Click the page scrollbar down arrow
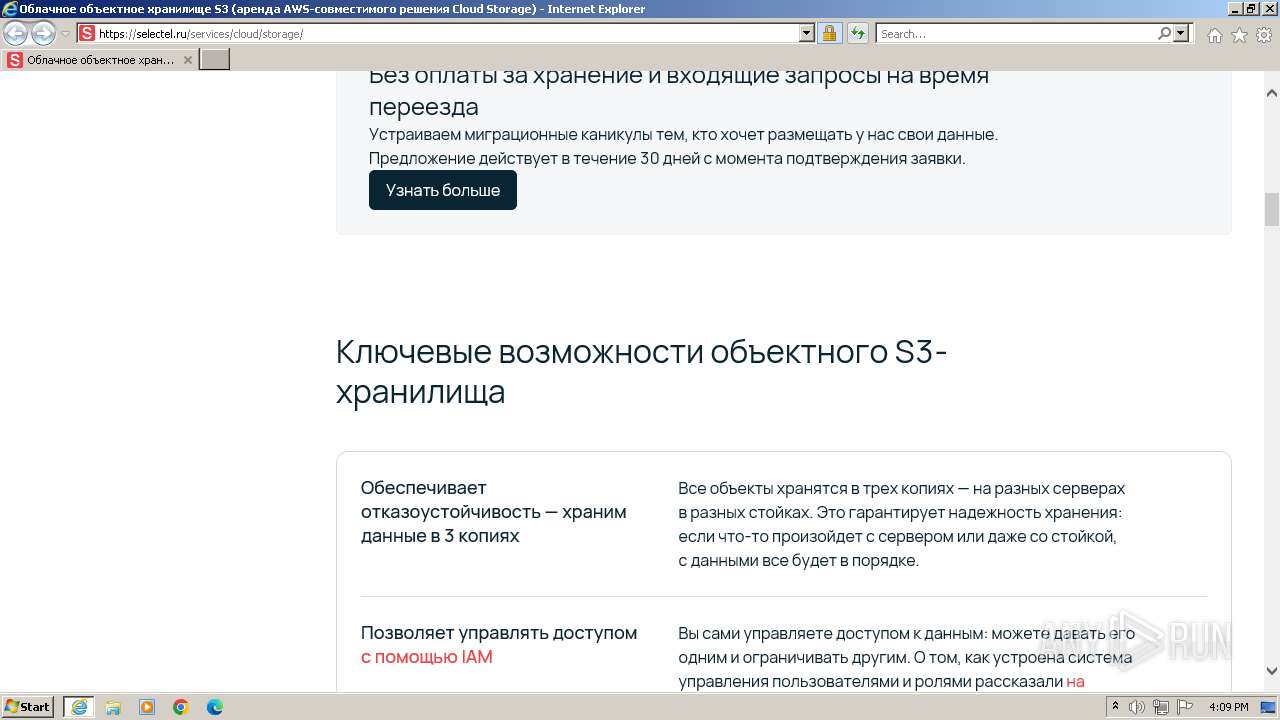This screenshot has width=1280, height=720. (1272, 671)
